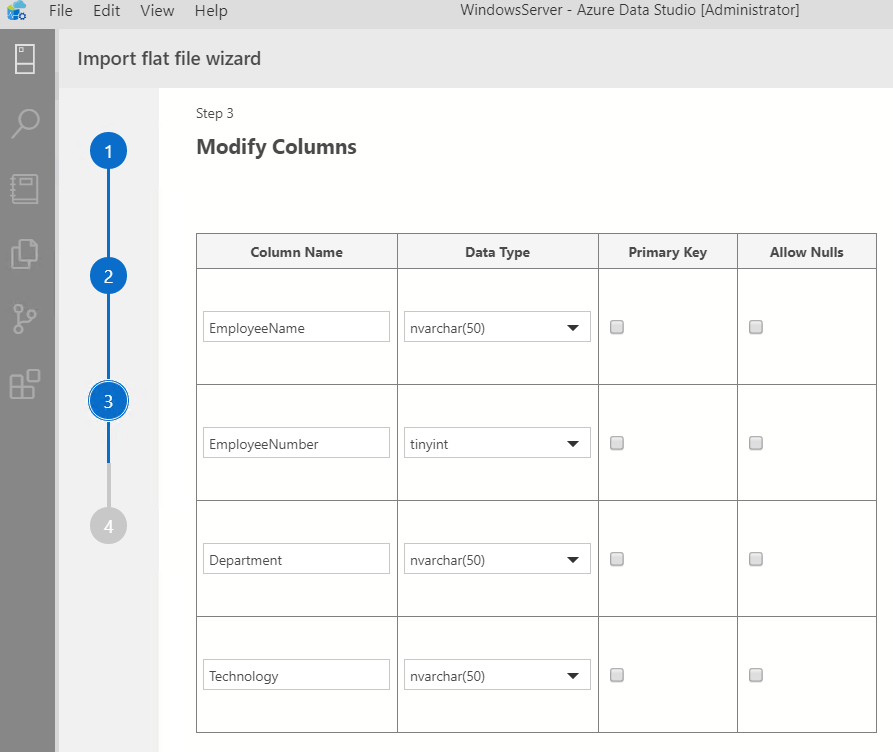The image size is (893, 752).
Task: Open the Connections (servers) view in sidebar
Action: [24, 59]
